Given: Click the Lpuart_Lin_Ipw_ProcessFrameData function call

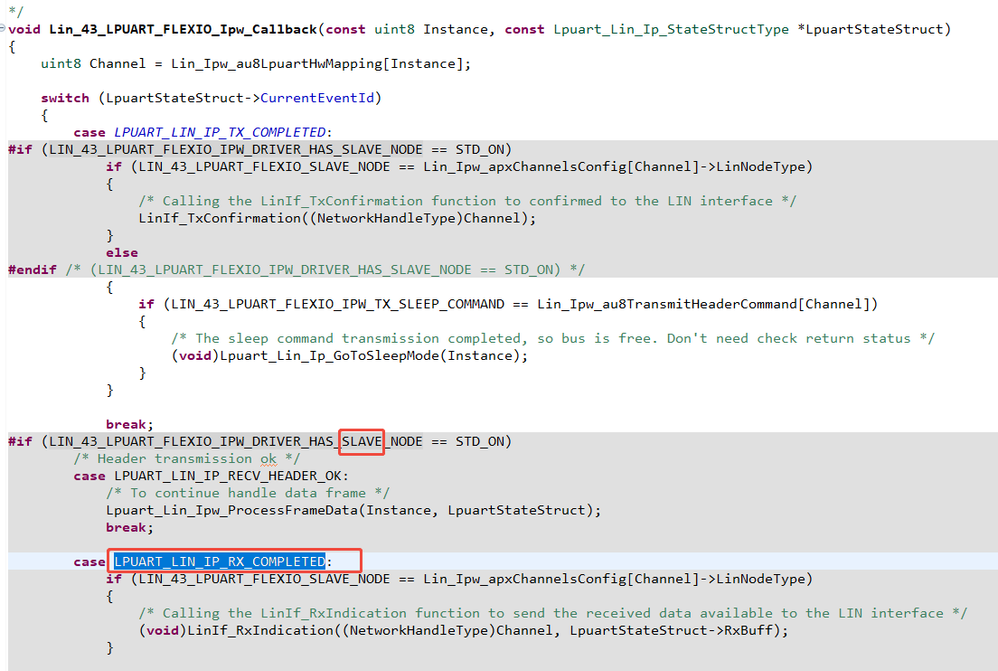Looking at the screenshot, I should pos(353,511).
